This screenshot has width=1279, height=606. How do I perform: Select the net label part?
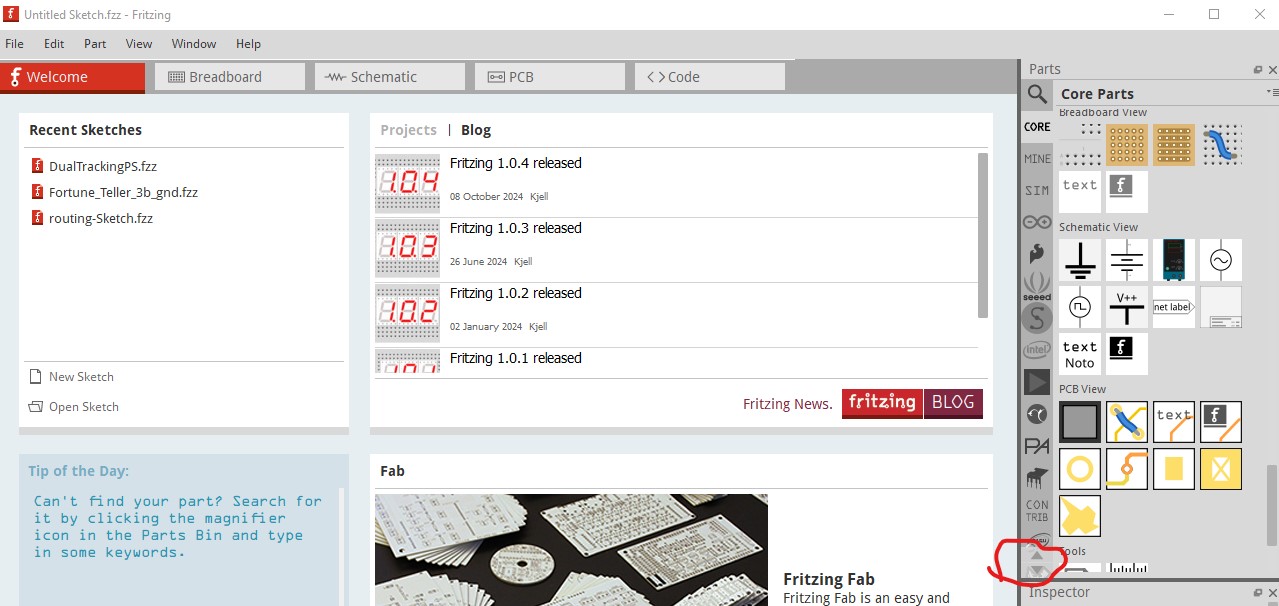tap(1173, 307)
